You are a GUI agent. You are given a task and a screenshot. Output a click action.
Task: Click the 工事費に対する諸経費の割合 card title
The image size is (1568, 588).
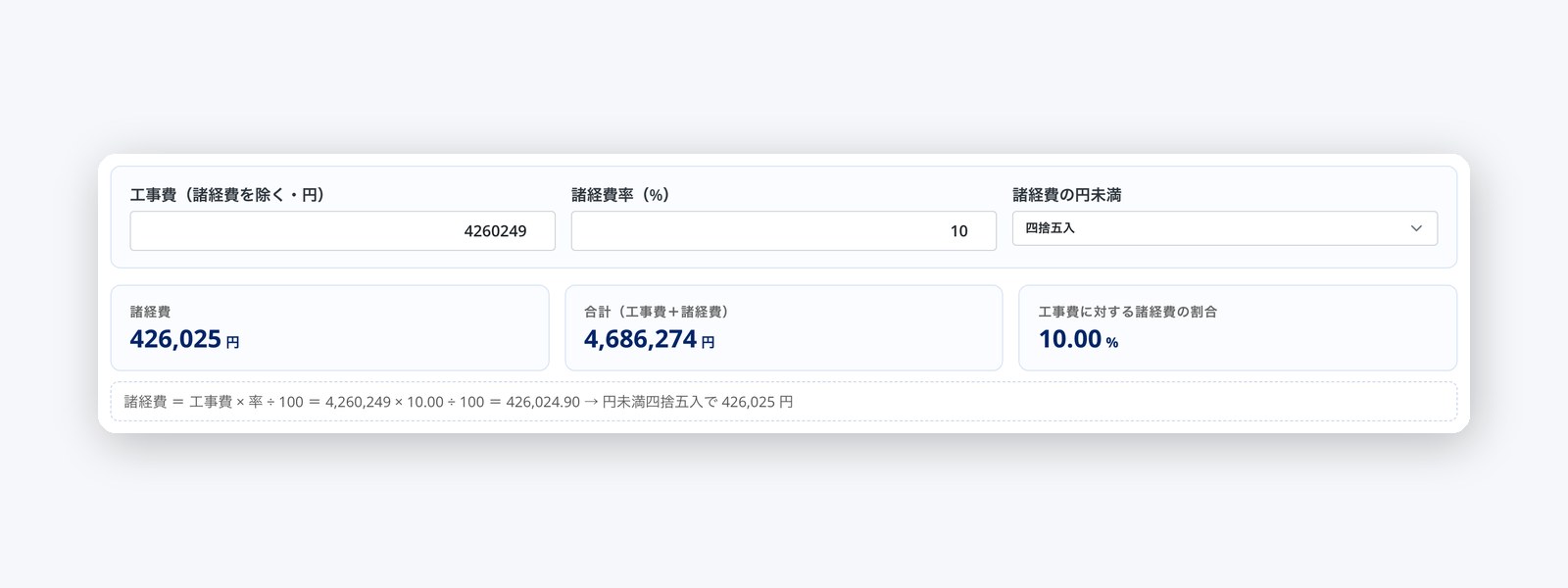[x=1127, y=312]
